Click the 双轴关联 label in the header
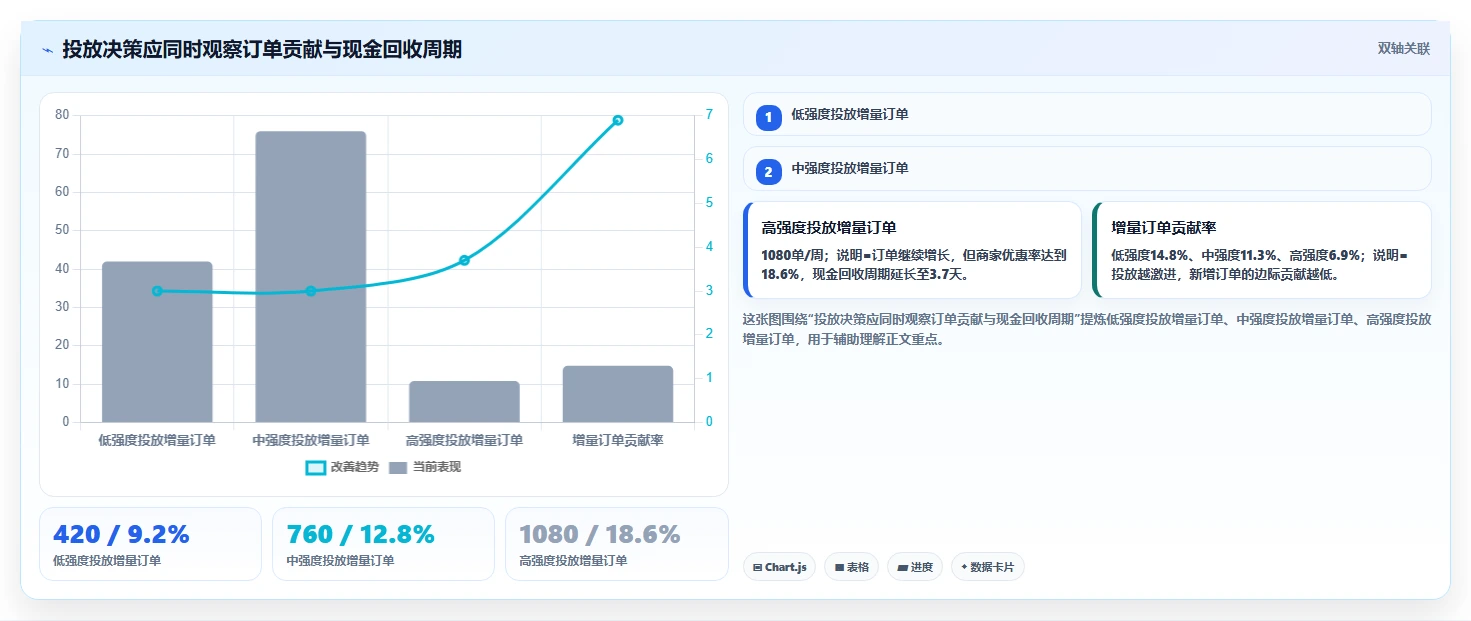This screenshot has width=1471, height=621. tap(1403, 49)
